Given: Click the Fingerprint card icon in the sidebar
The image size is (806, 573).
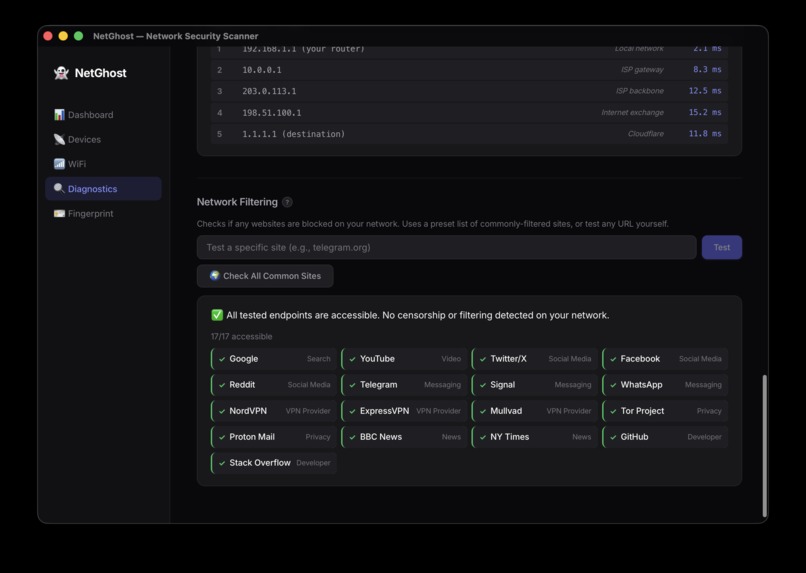Looking at the screenshot, I should [59, 213].
